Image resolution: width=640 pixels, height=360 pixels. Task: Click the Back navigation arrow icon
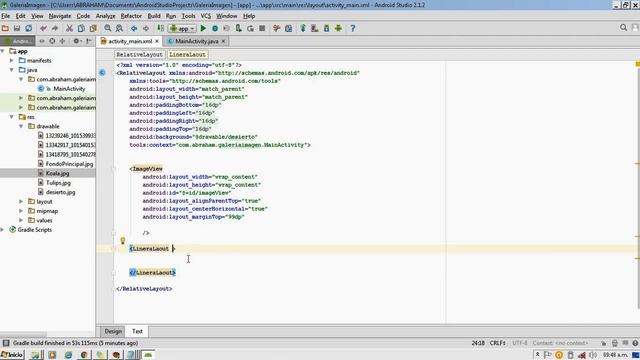134,28
